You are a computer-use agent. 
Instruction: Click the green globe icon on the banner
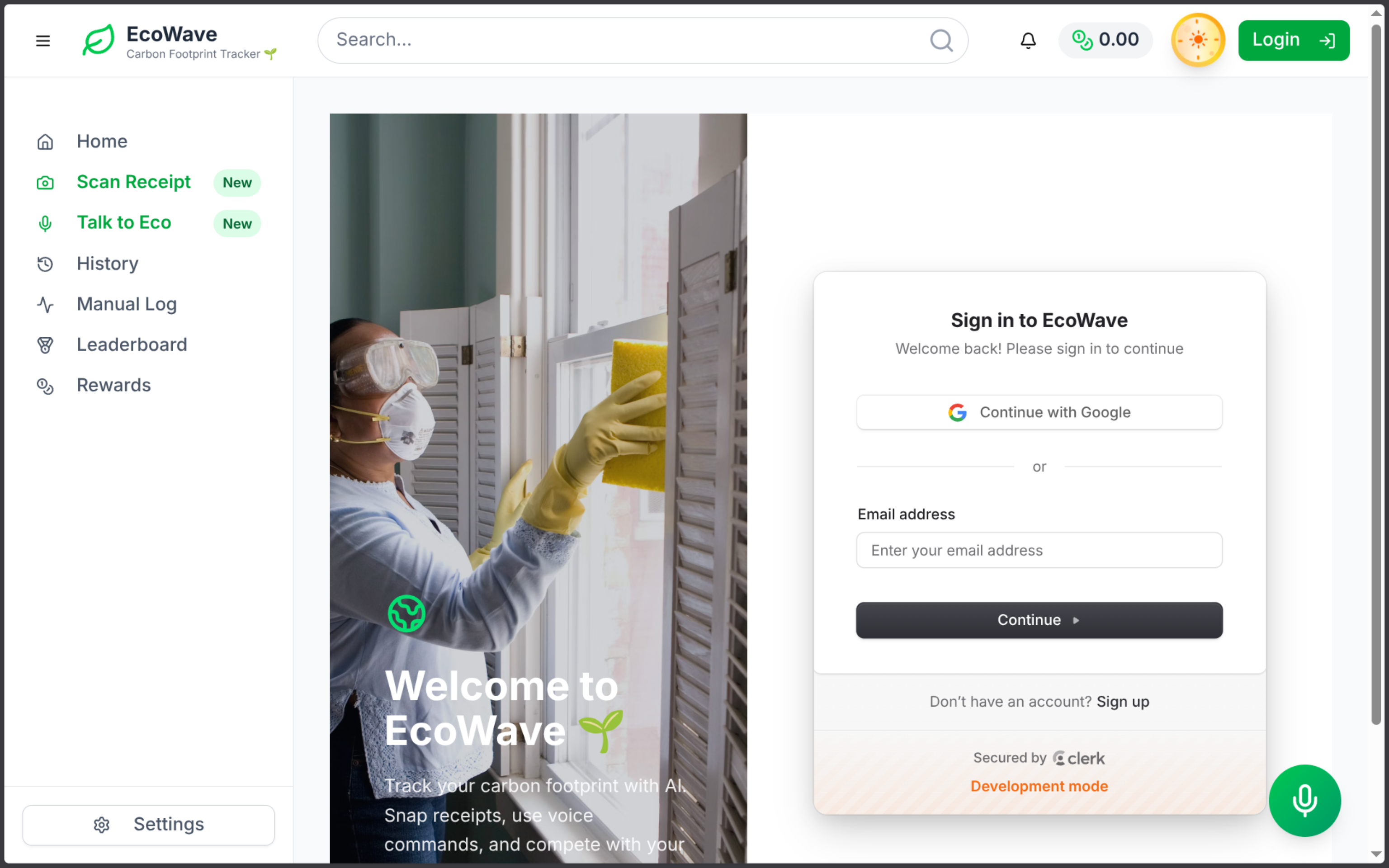tap(406, 613)
